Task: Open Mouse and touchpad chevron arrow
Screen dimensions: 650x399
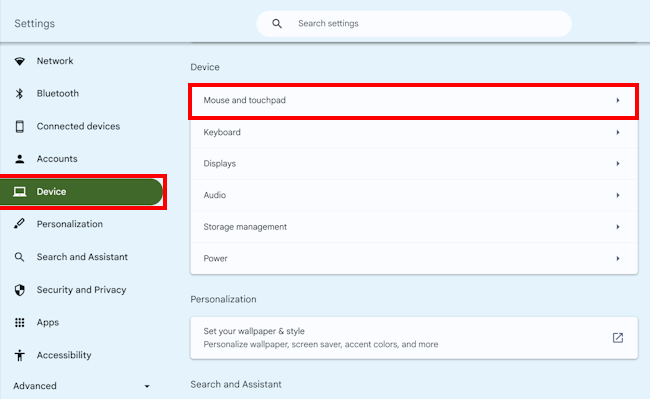Action: (x=618, y=100)
